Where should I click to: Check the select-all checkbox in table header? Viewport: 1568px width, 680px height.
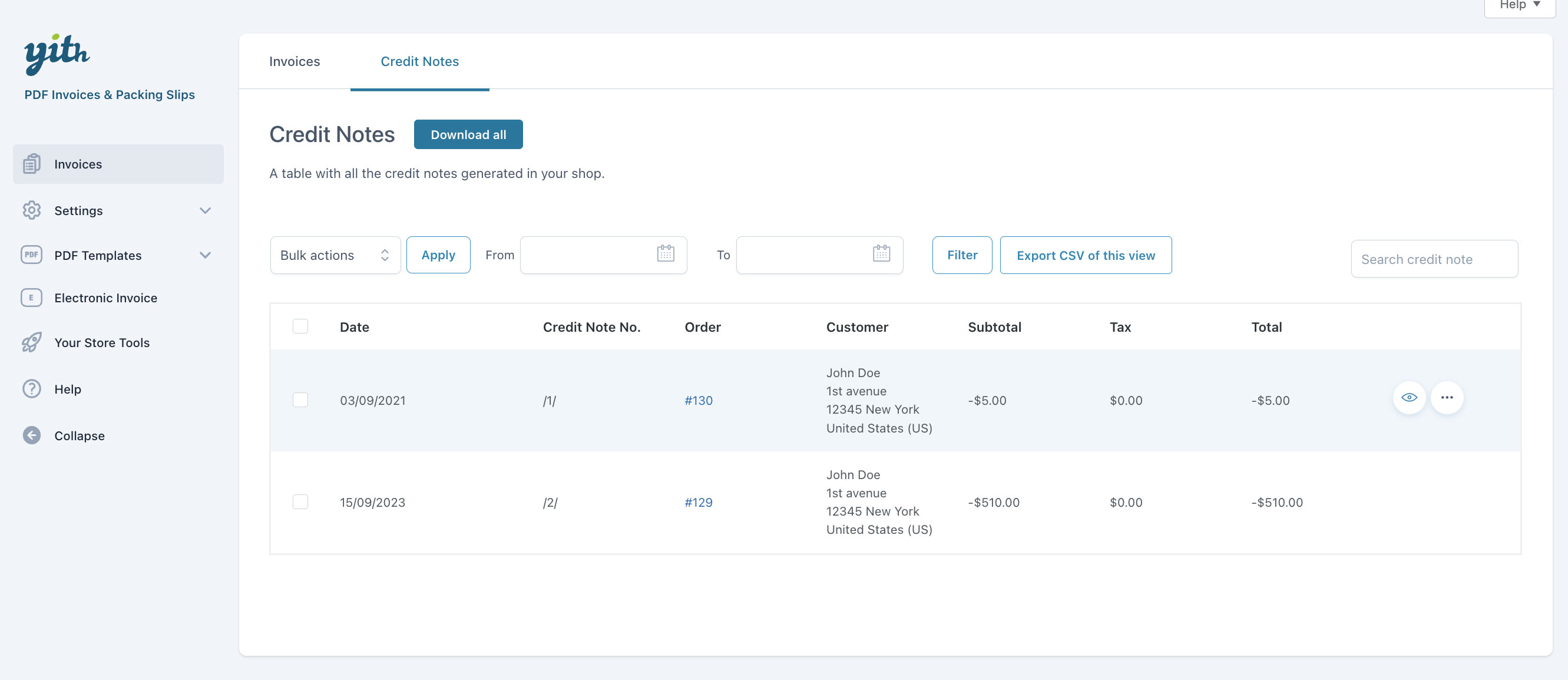[x=300, y=326]
